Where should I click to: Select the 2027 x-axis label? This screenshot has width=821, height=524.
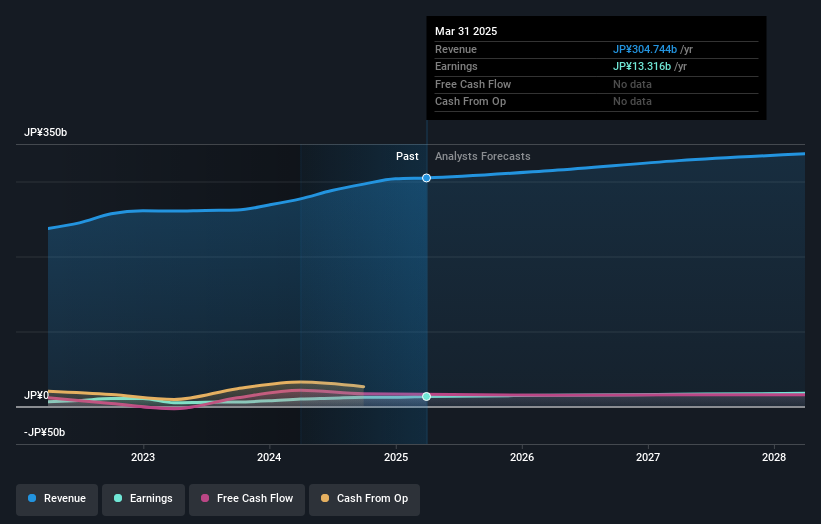pos(648,458)
